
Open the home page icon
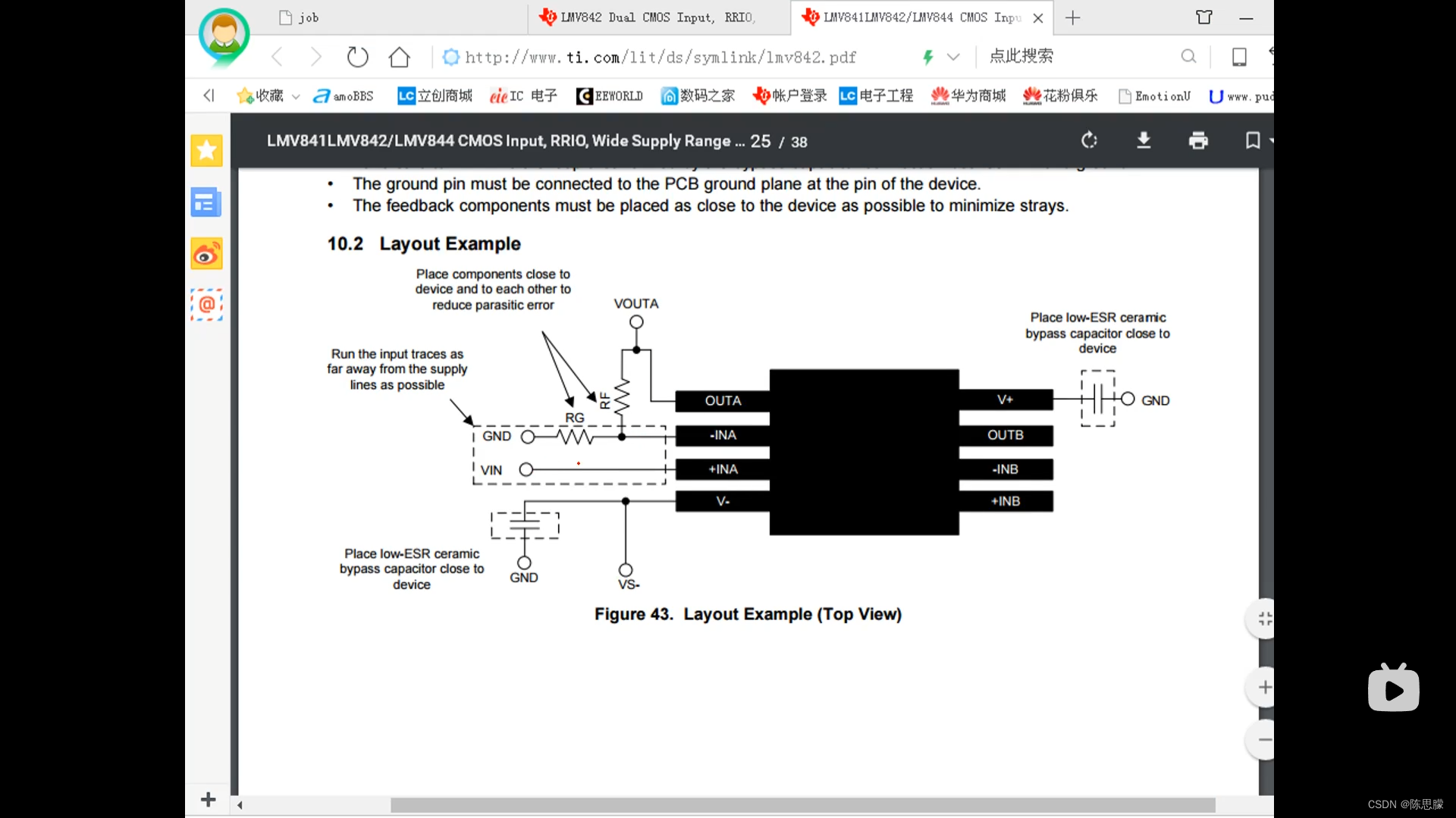click(x=399, y=57)
